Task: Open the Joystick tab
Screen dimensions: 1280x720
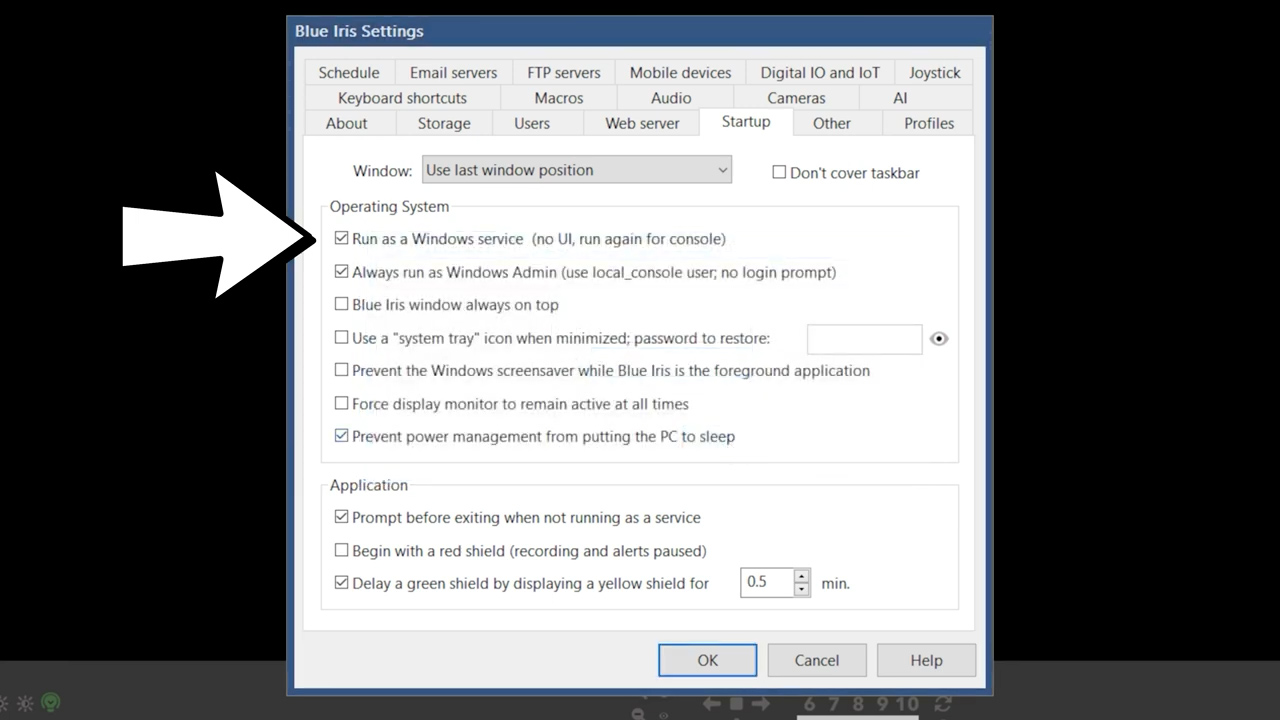Action: pyautogui.click(x=934, y=73)
